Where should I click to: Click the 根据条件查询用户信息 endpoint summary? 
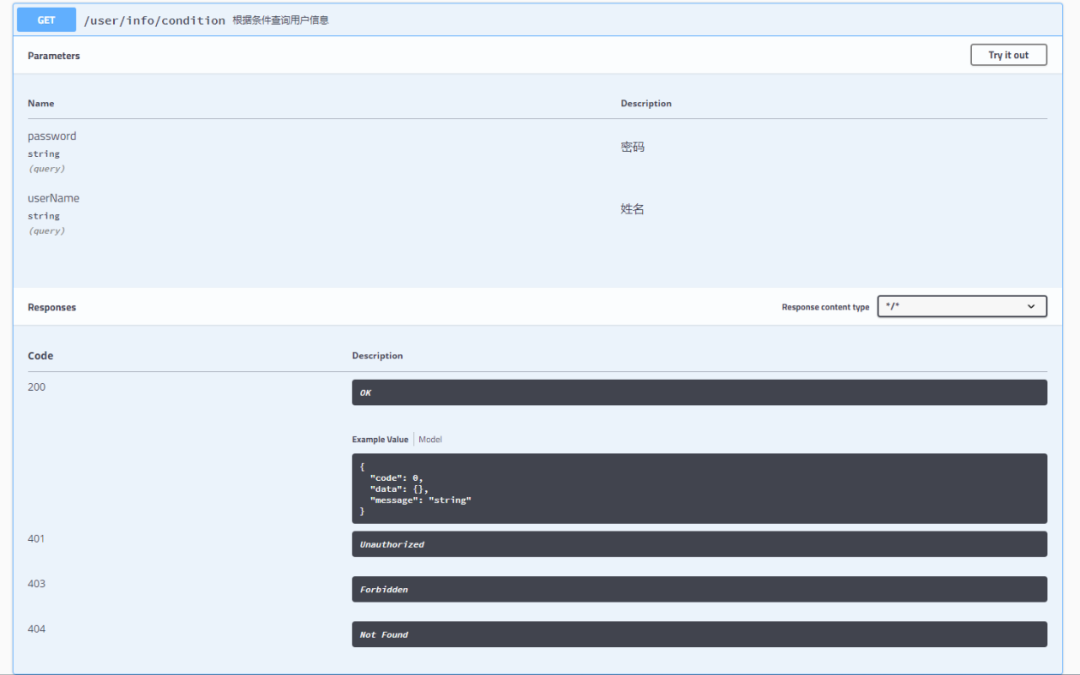click(280, 20)
